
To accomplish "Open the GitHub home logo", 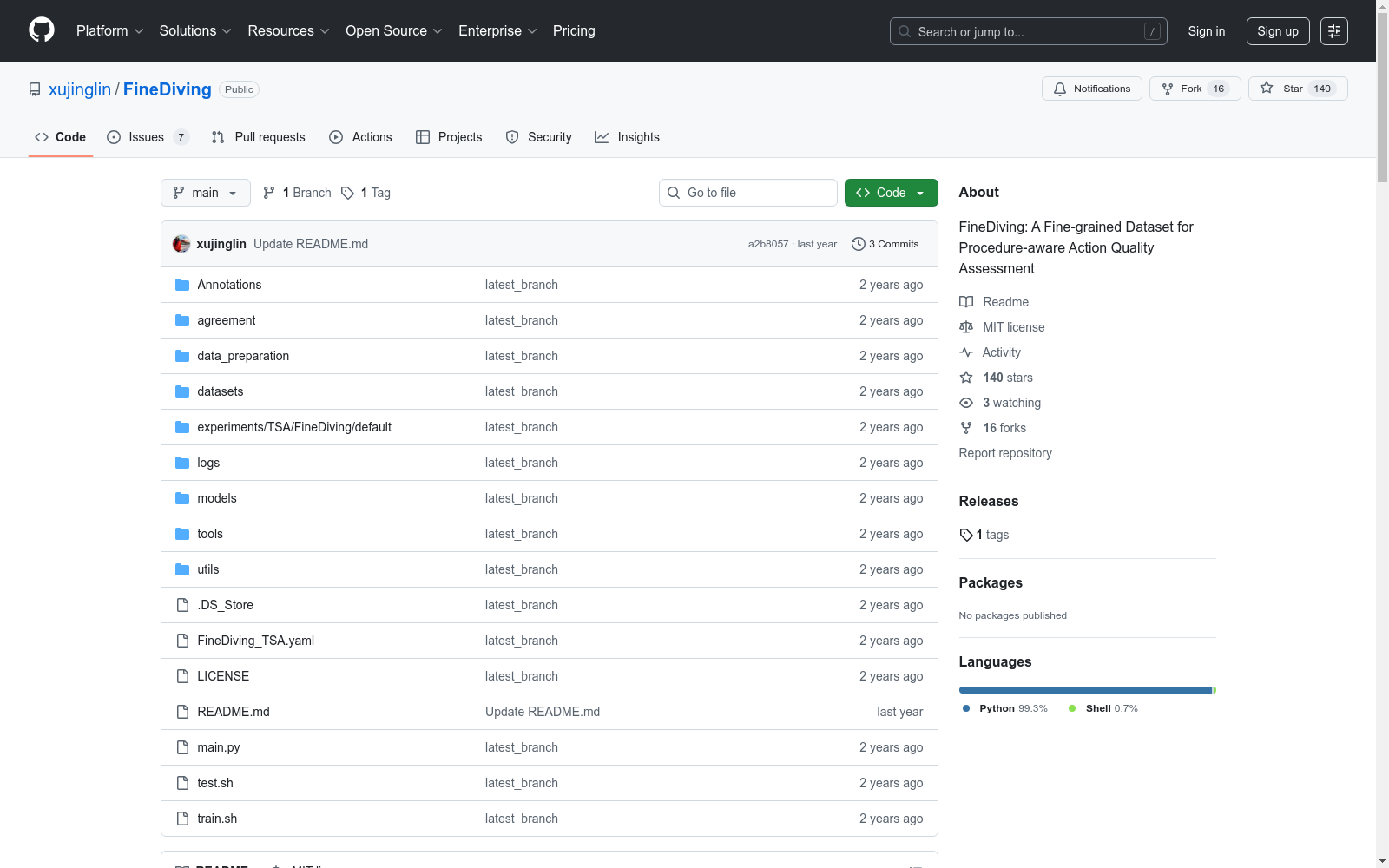I will tap(42, 30).
